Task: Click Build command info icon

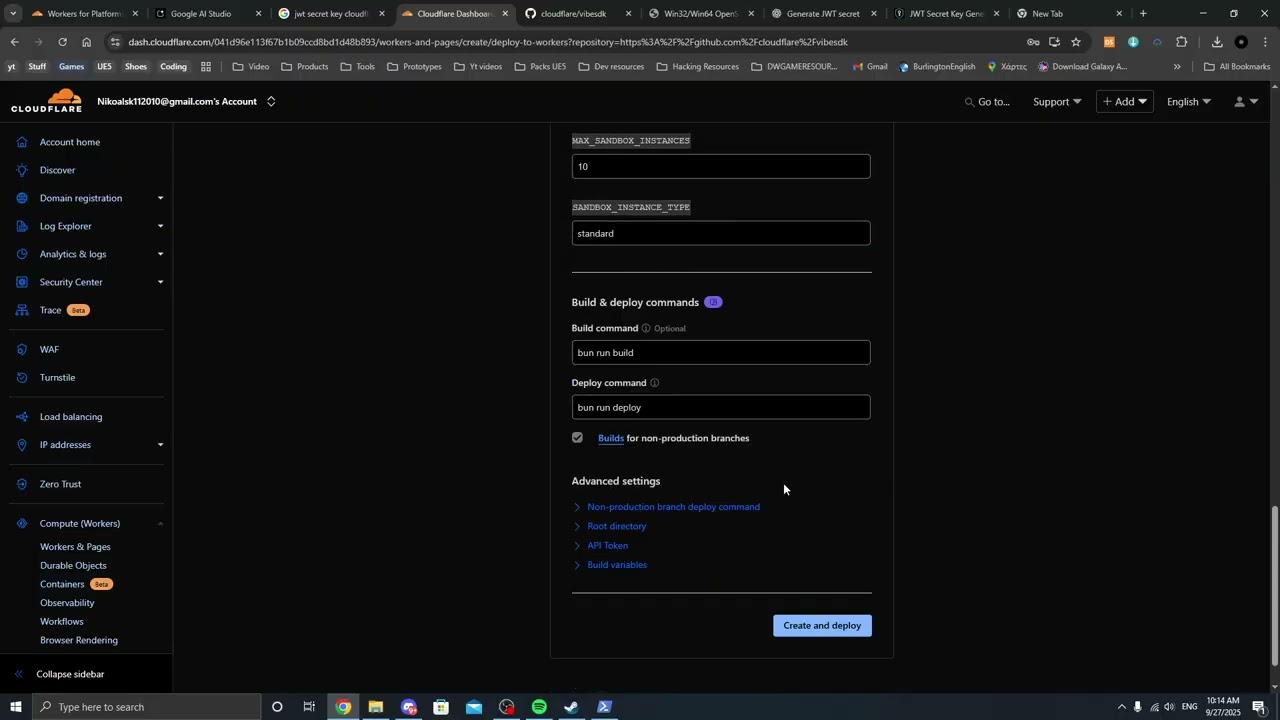Action: click(x=646, y=329)
